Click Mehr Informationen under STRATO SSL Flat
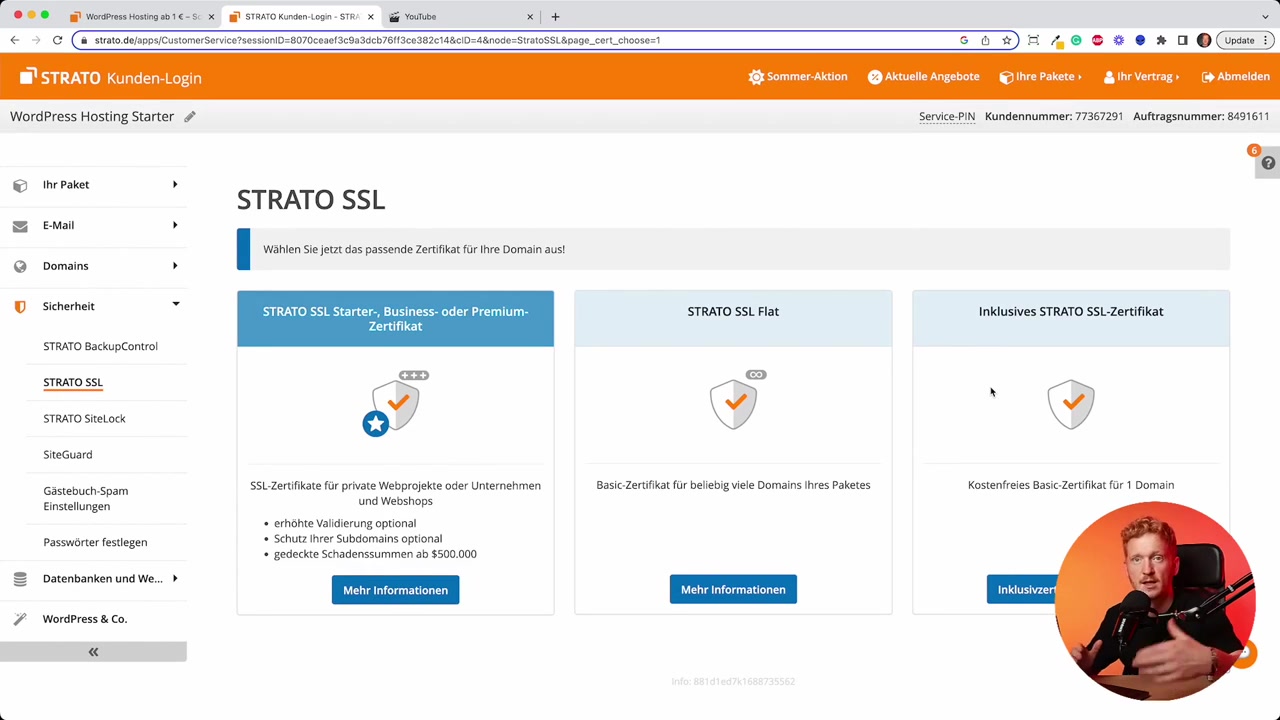Screen dimensions: 1280x720 pyautogui.click(x=733, y=589)
